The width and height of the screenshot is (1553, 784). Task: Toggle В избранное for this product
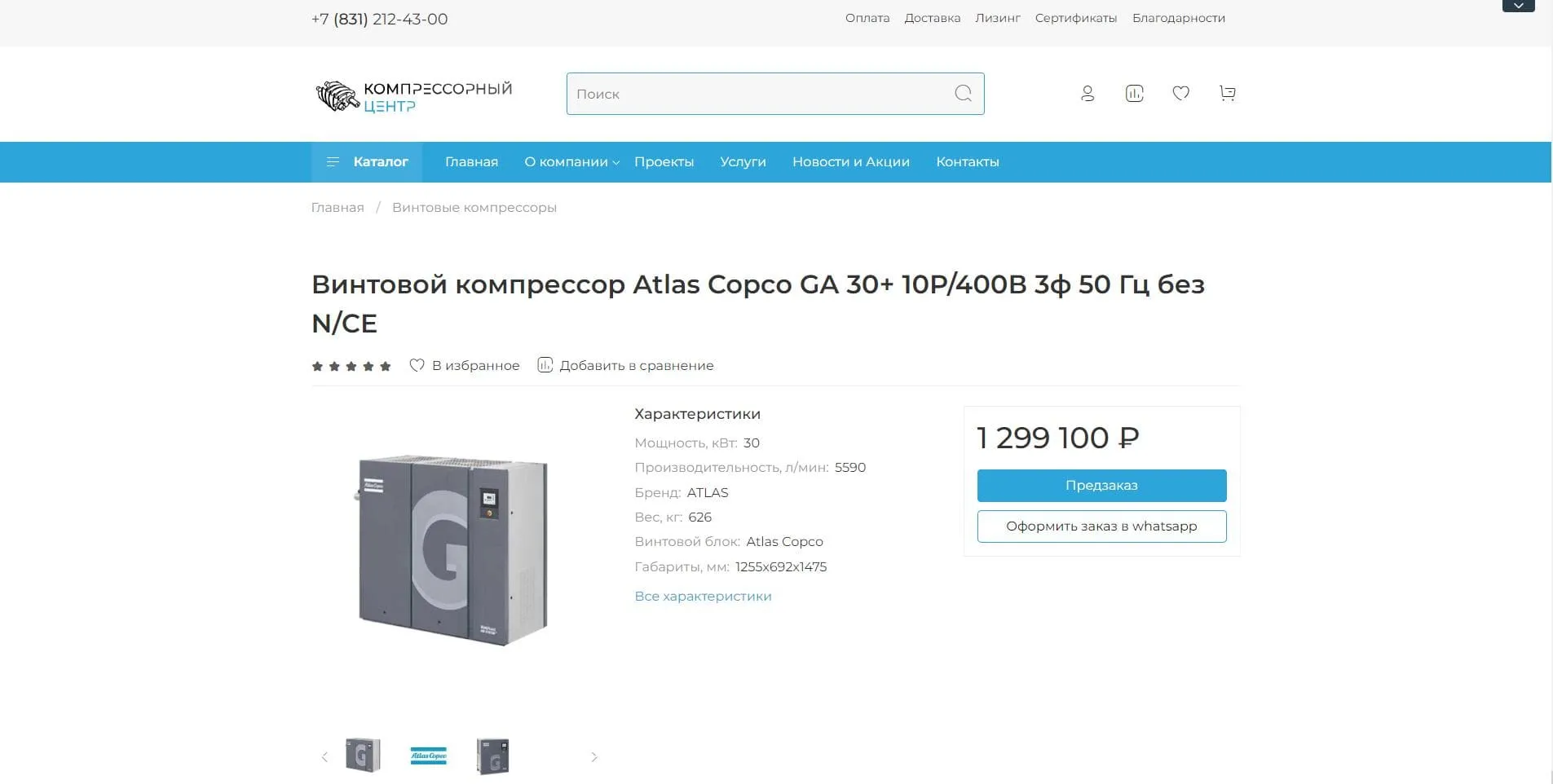point(465,366)
